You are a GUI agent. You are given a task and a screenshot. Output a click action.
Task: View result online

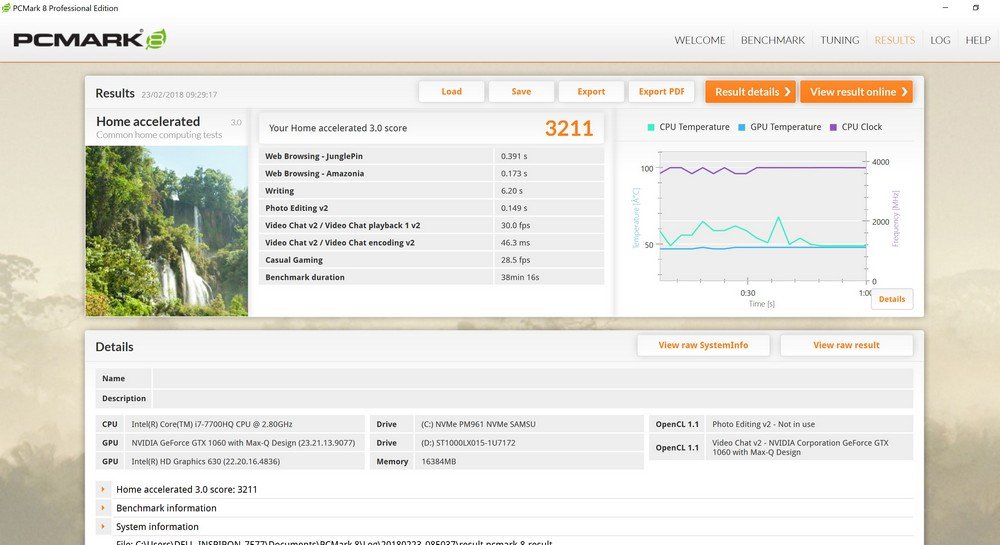[856, 92]
